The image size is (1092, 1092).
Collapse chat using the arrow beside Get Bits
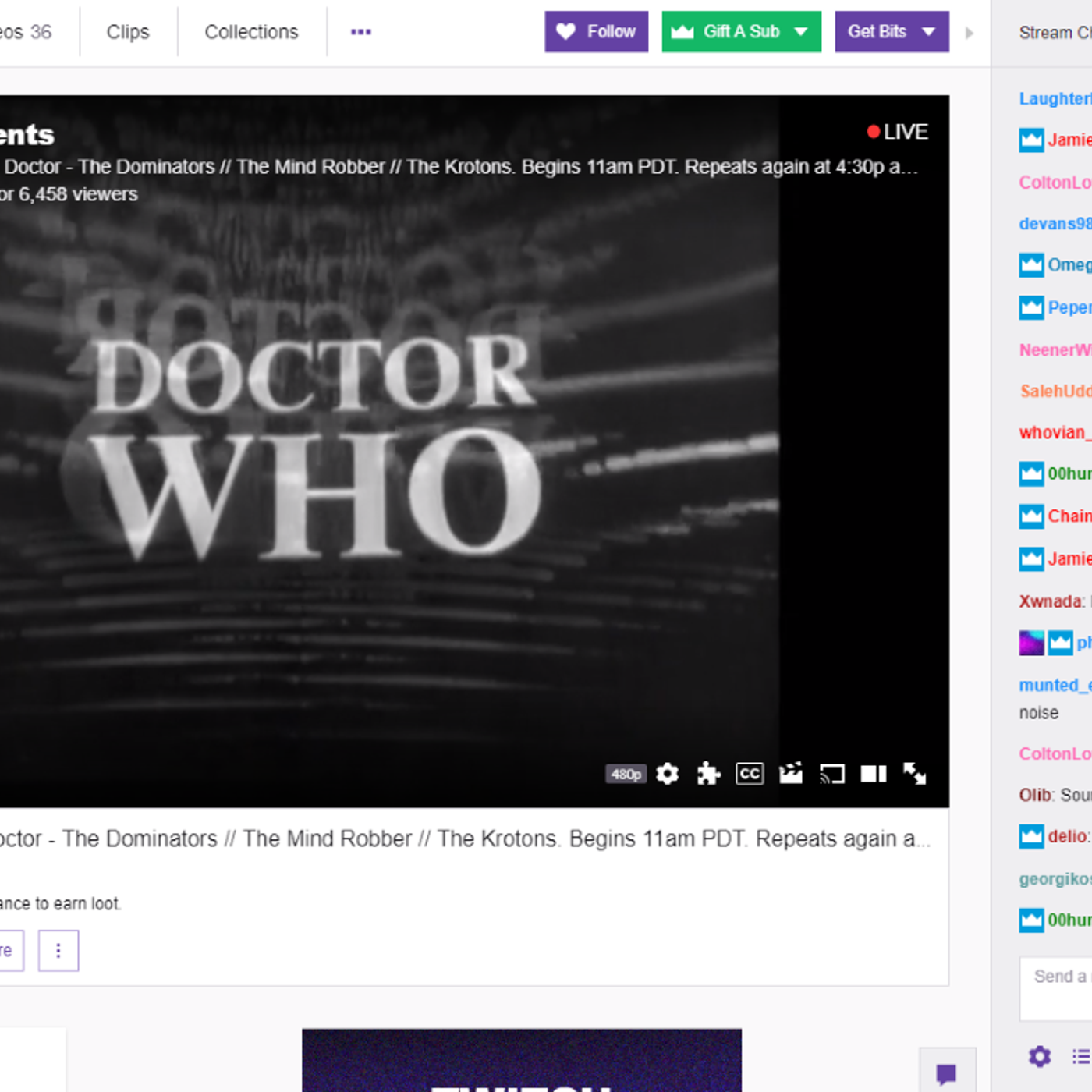click(969, 33)
